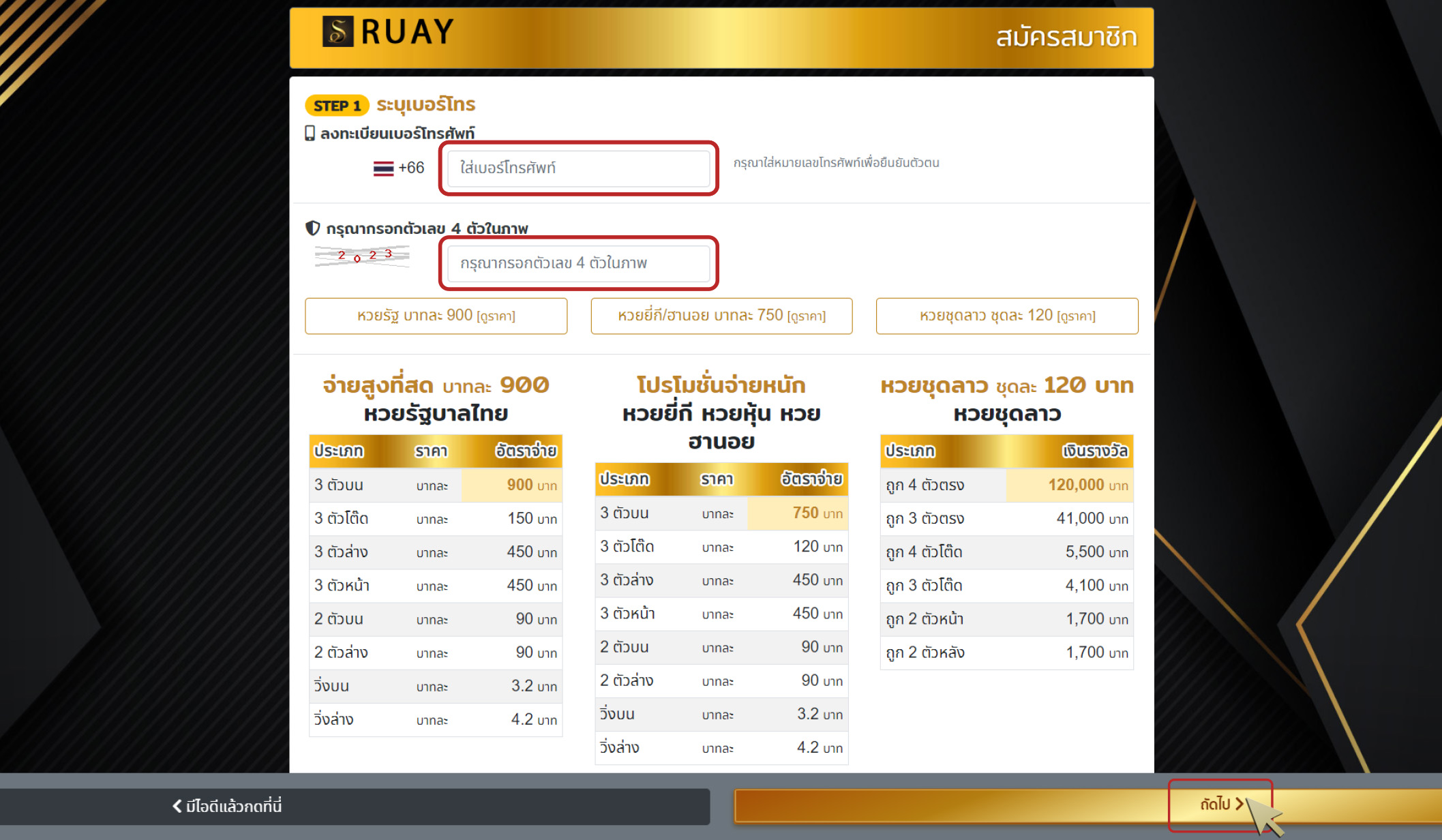Click the shield icon beside captcha label

pyautogui.click(x=312, y=228)
